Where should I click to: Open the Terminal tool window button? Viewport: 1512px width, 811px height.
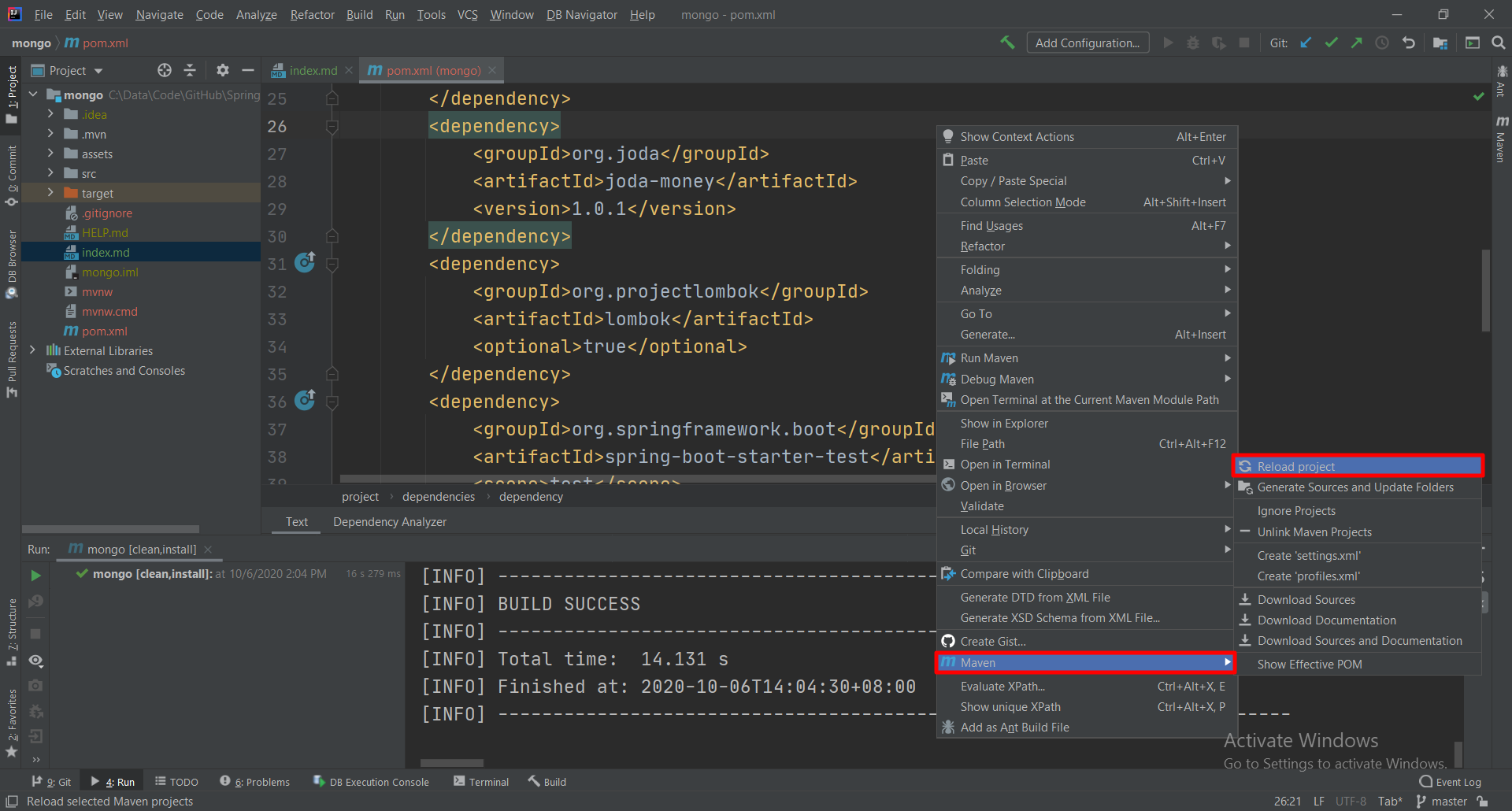(x=481, y=782)
